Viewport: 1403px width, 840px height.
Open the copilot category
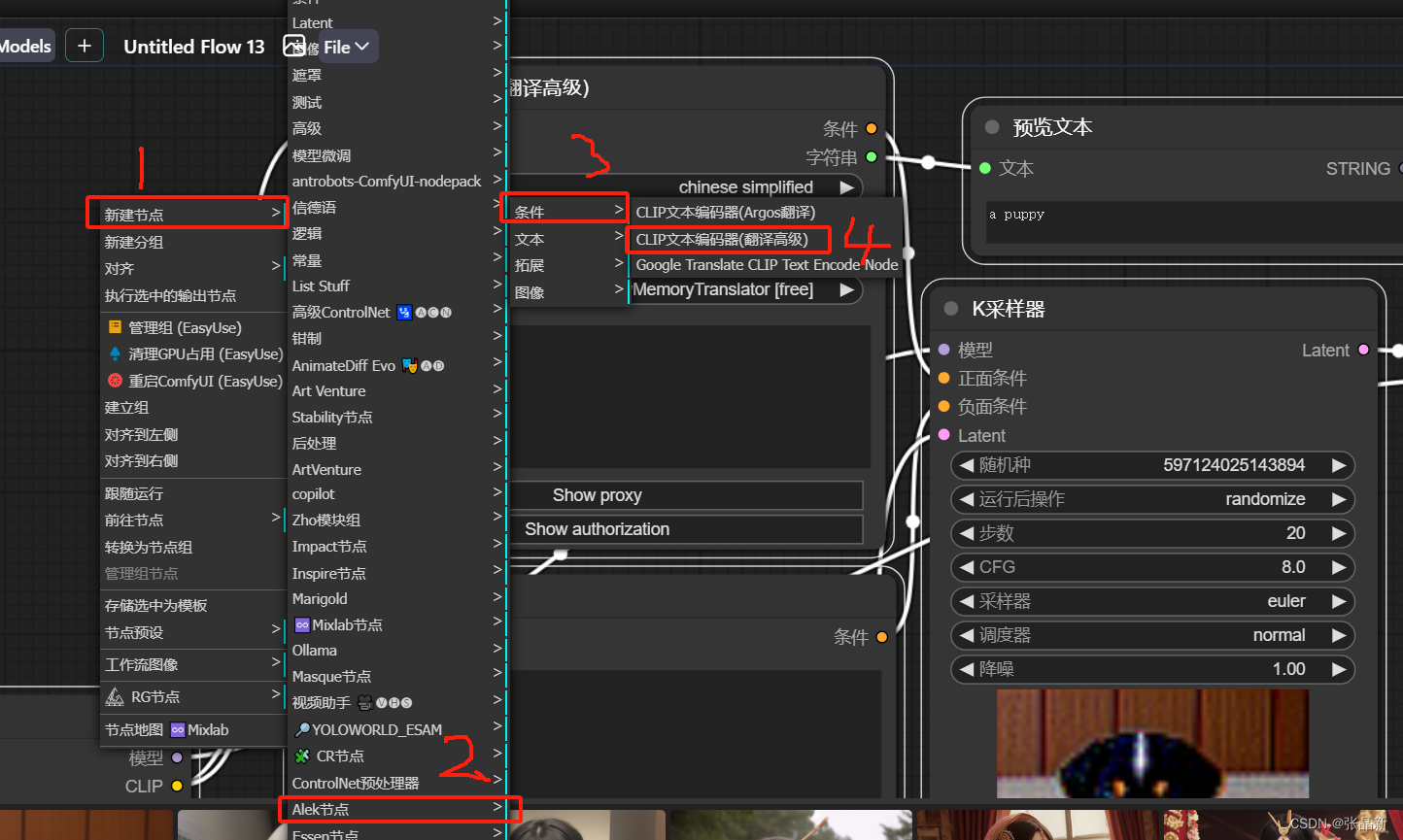point(396,494)
